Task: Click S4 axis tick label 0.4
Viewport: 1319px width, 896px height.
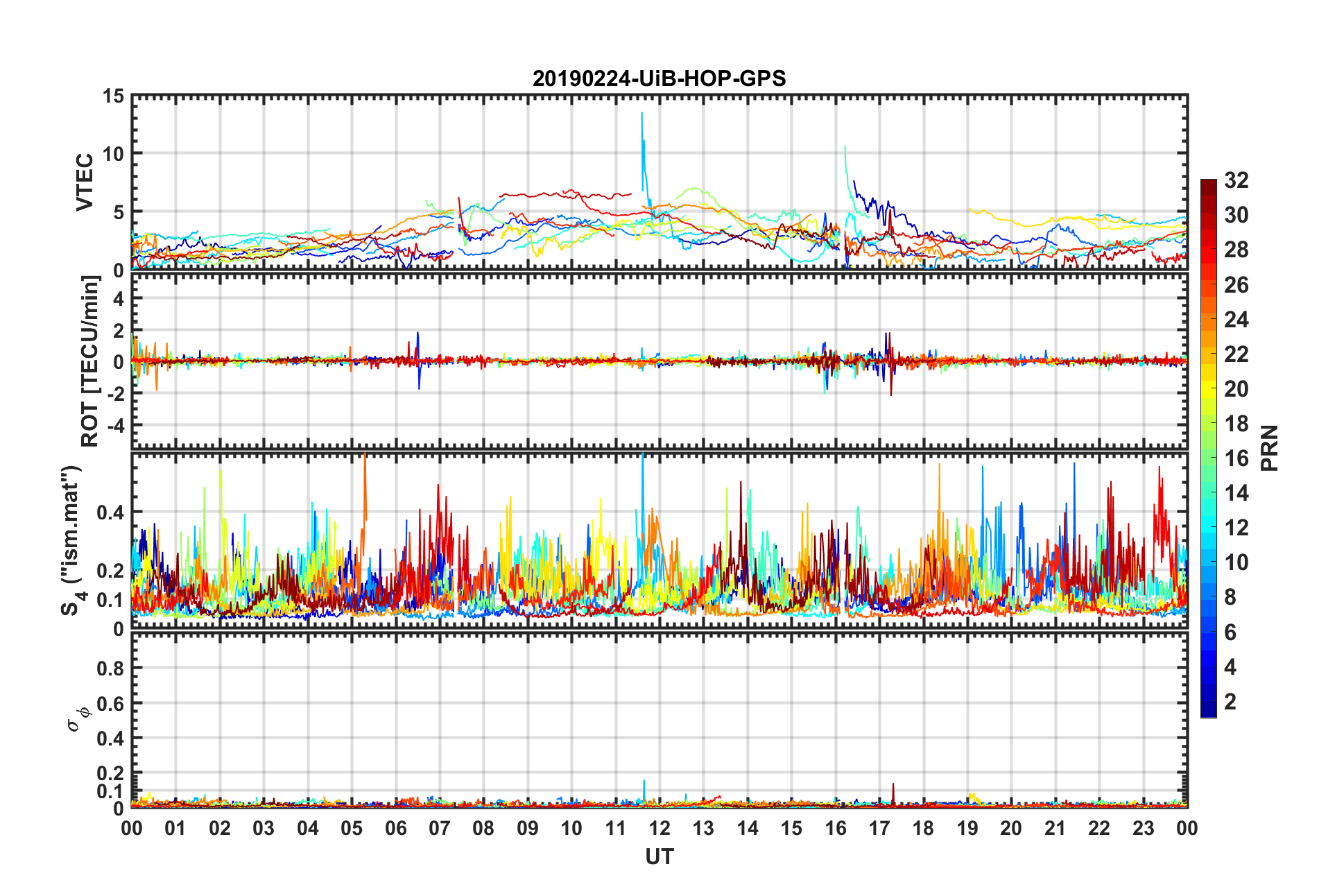Action: point(110,513)
